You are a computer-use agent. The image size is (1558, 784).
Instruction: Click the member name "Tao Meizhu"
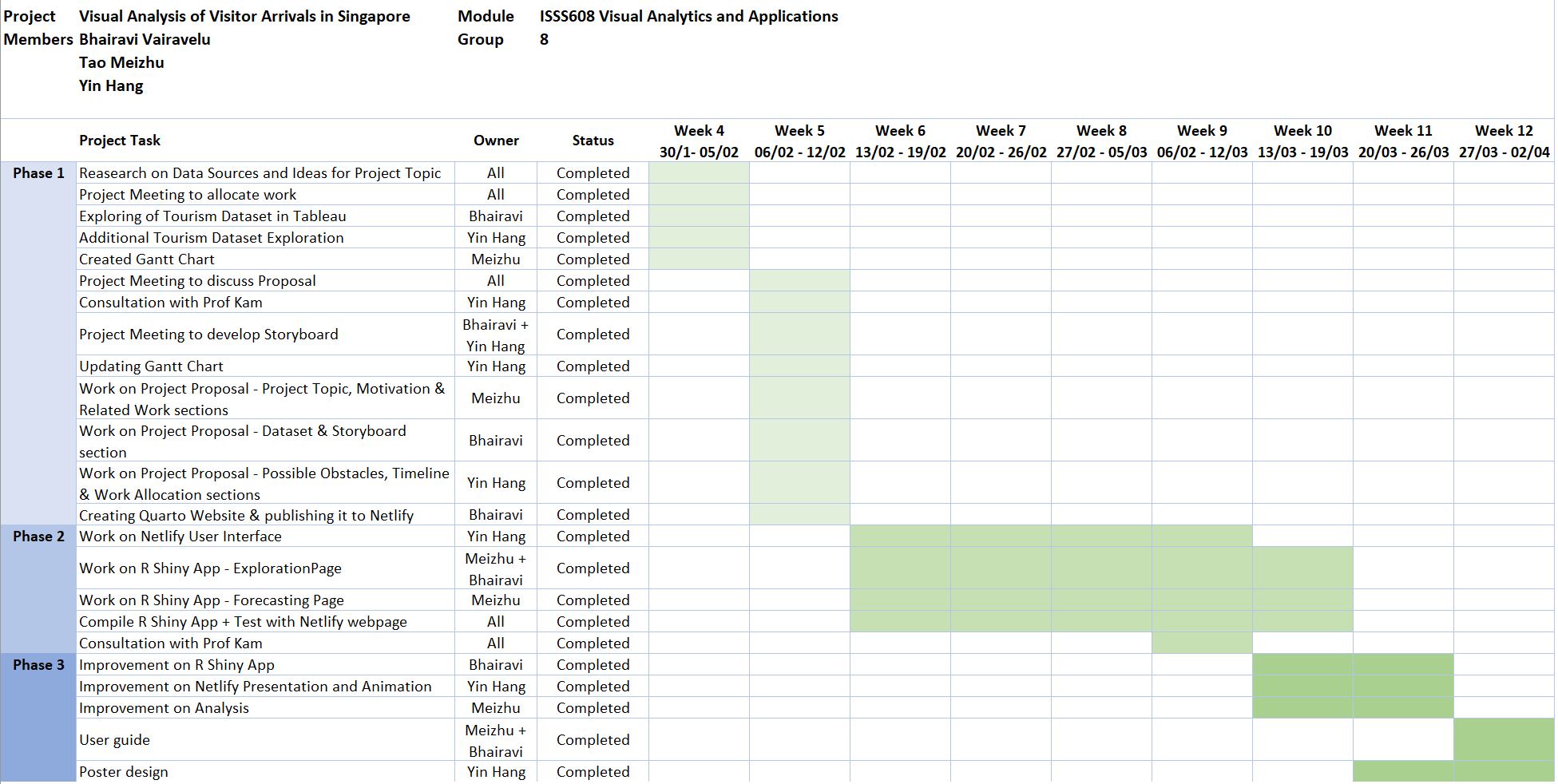tap(121, 63)
